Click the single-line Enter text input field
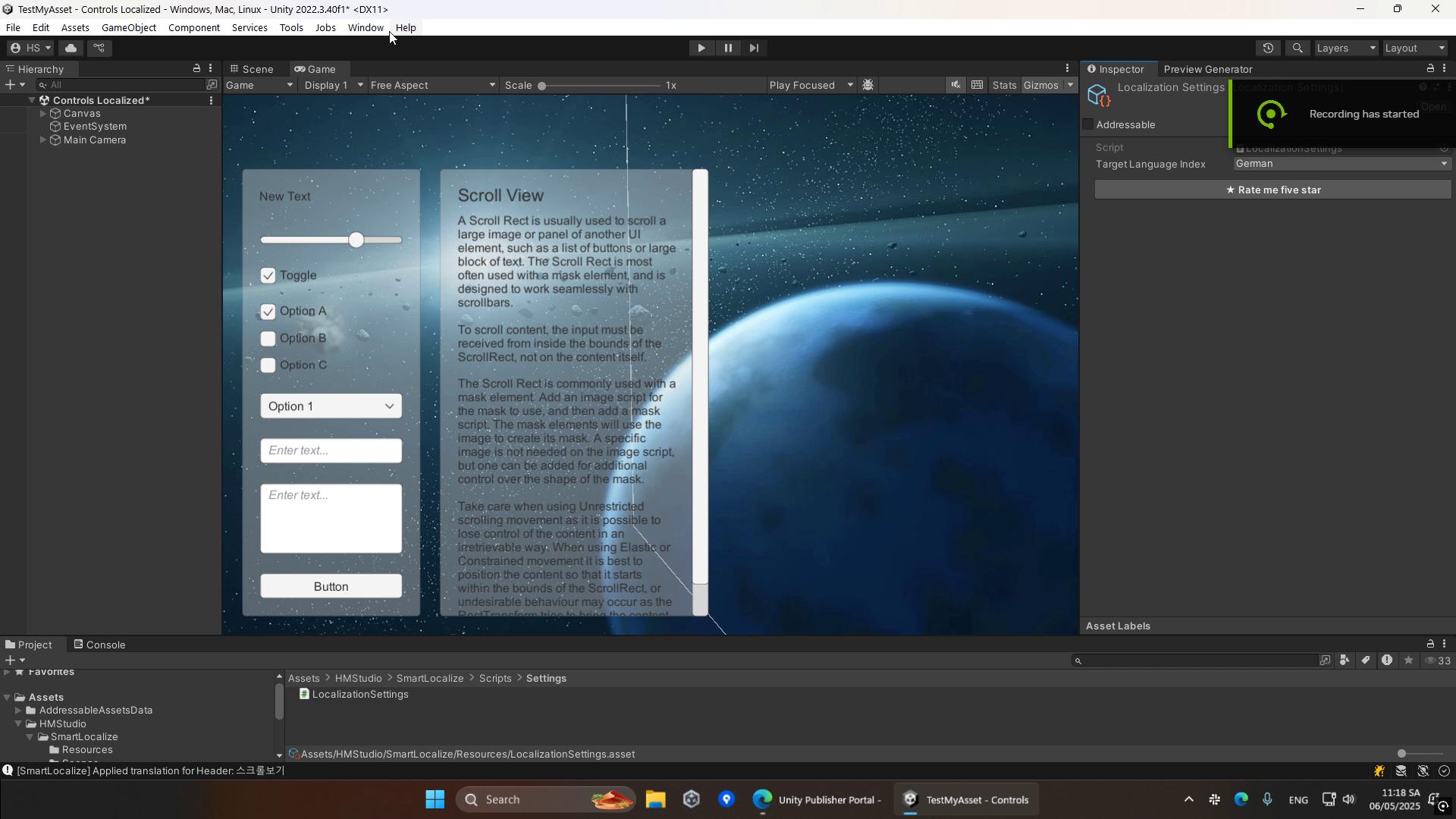Viewport: 1456px width, 819px height. (x=331, y=450)
